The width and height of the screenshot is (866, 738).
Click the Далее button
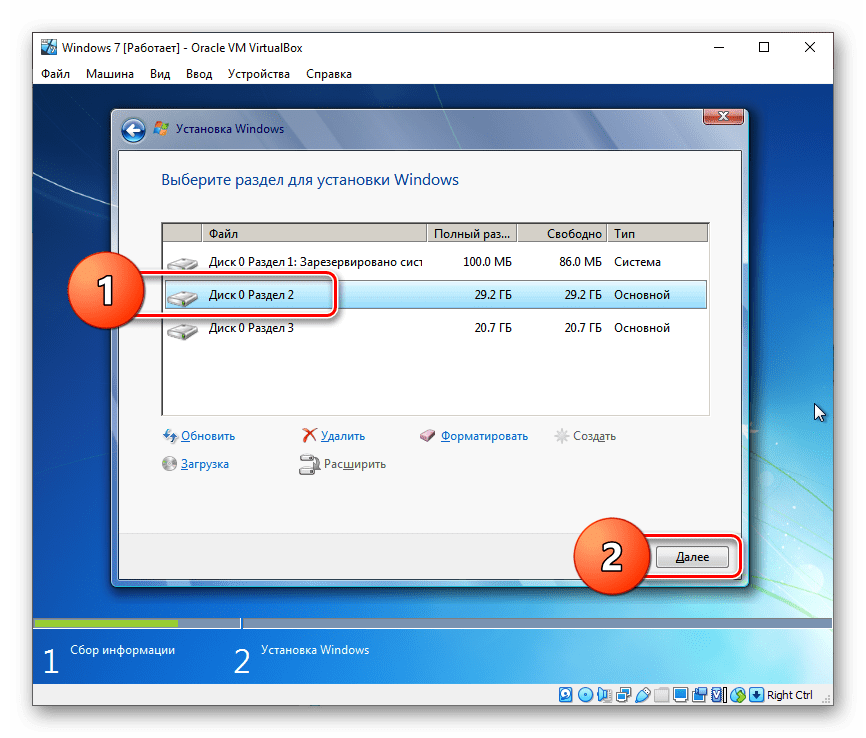692,557
